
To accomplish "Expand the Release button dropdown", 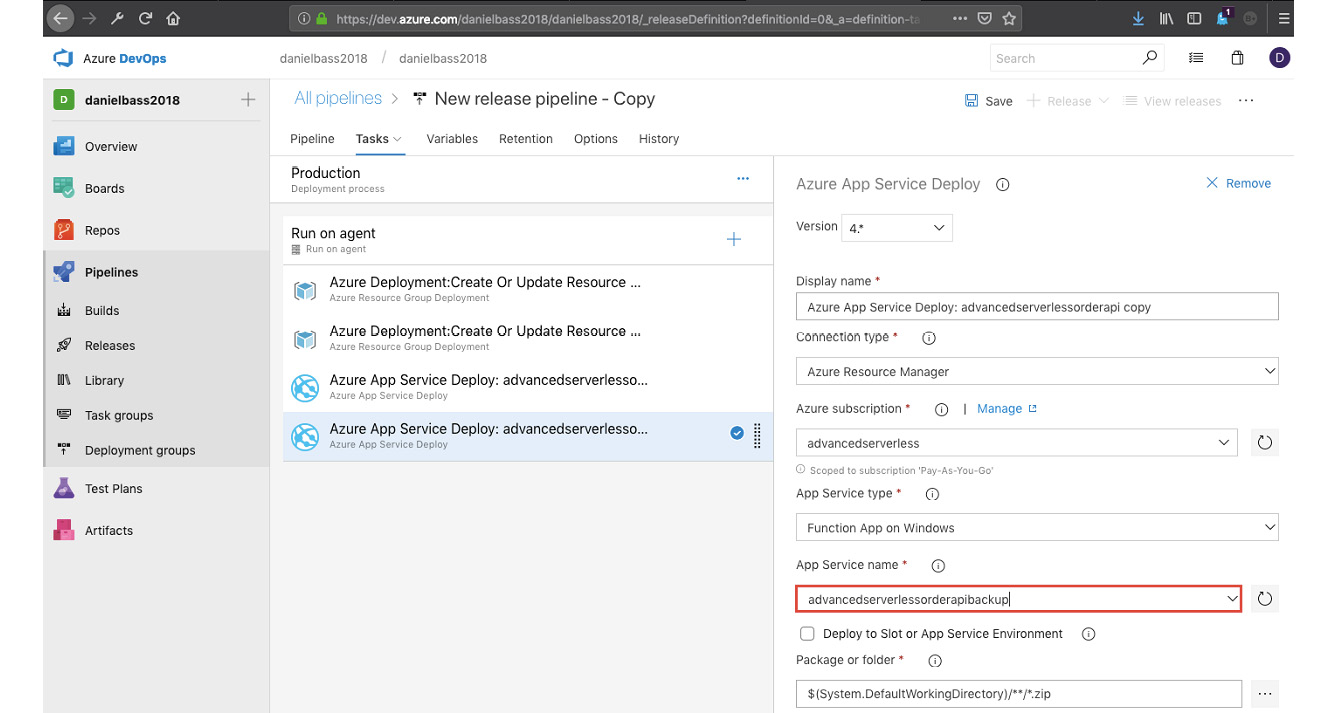I will point(1104,101).
